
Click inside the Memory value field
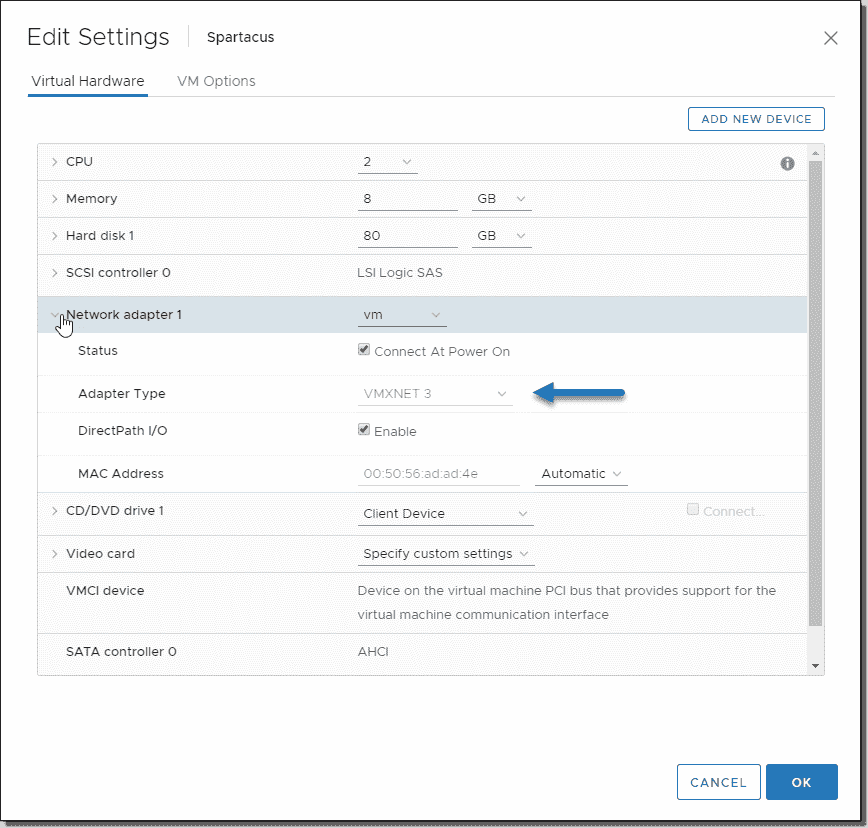(x=405, y=198)
